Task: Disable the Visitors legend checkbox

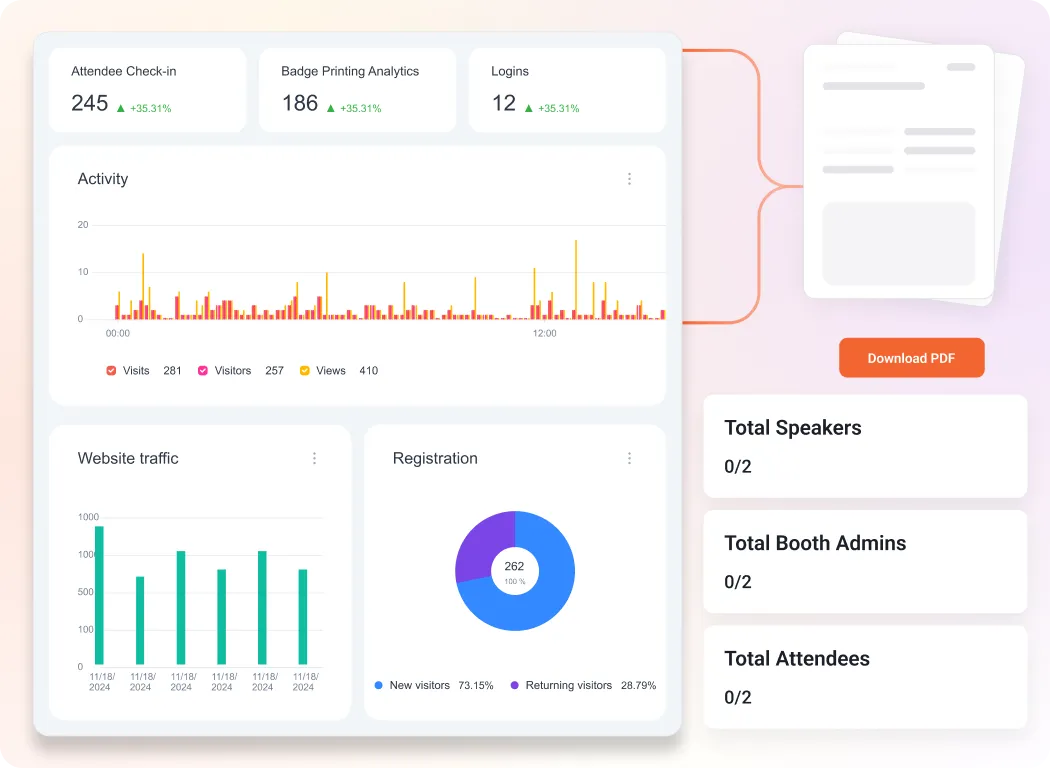Action: point(201,370)
